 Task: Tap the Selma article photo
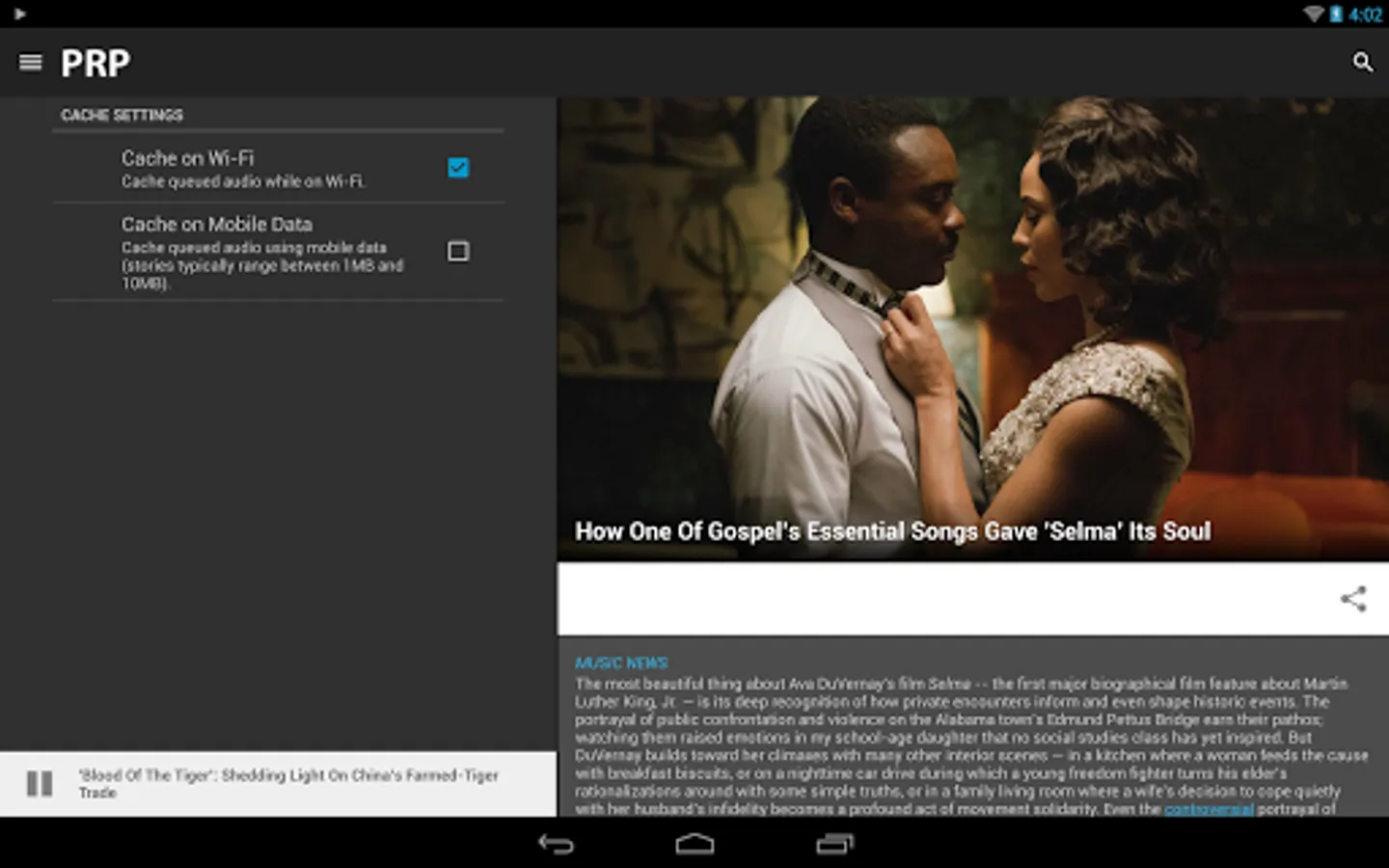[972, 328]
